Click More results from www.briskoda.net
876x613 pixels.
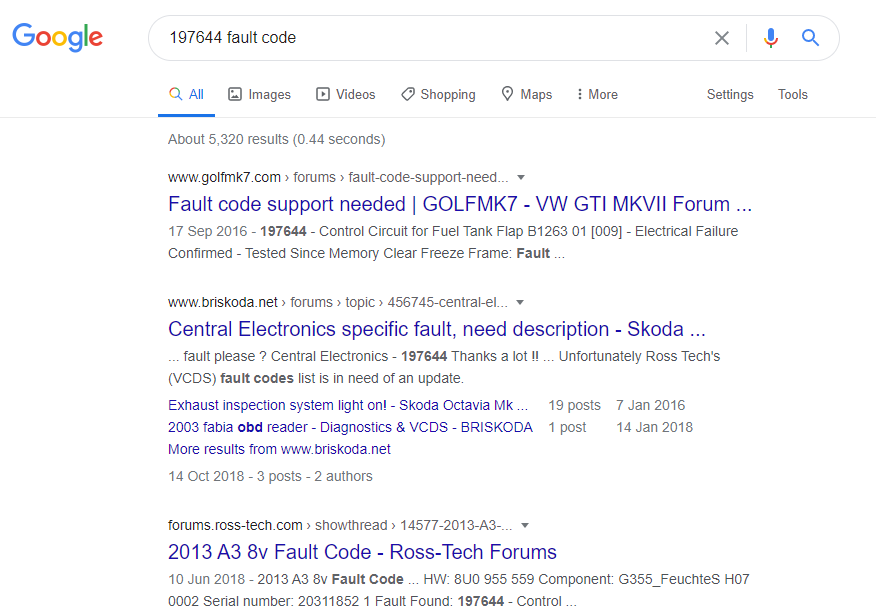click(279, 449)
